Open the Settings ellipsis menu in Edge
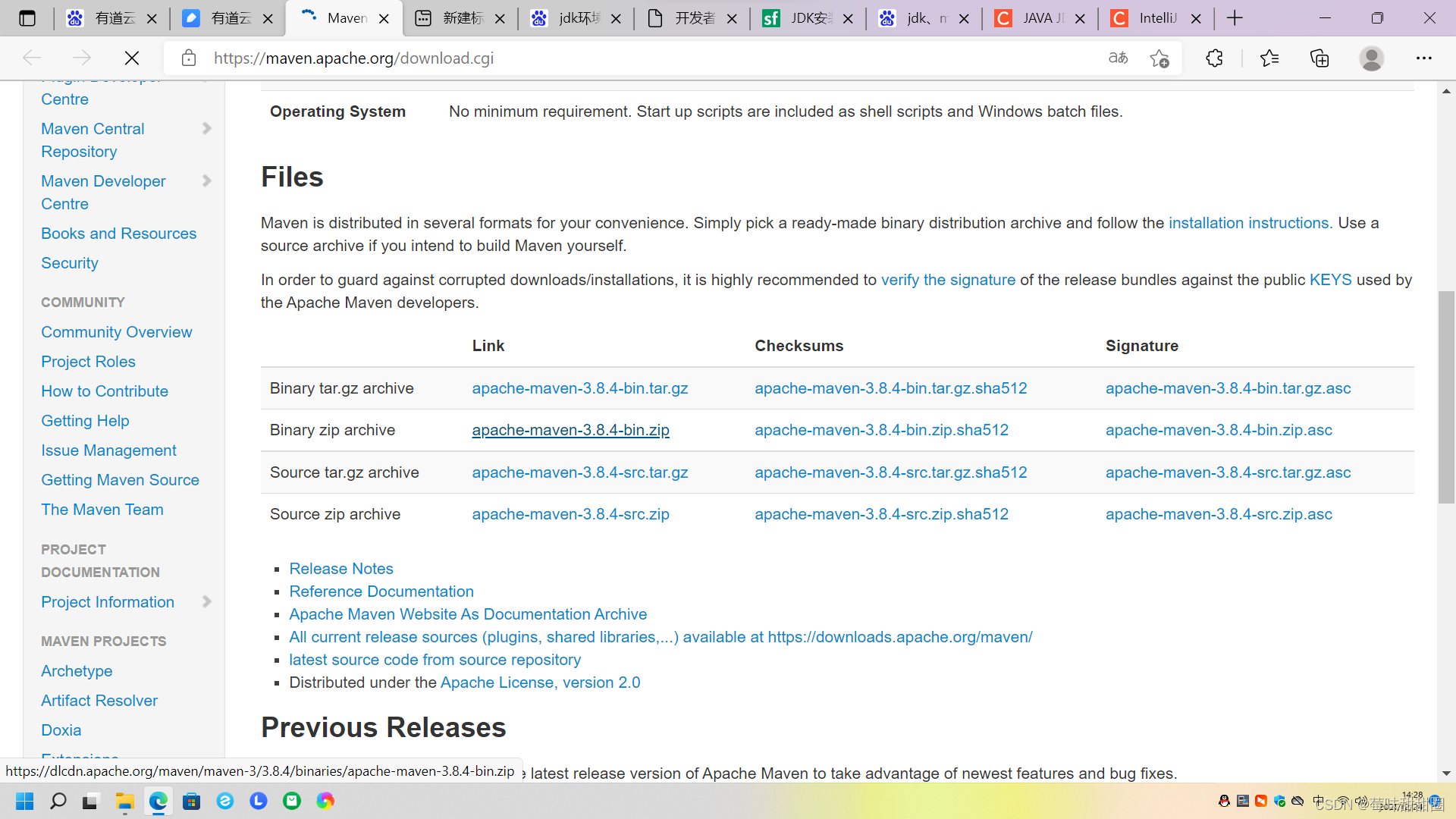The height and width of the screenshot is (819, 1456). coord(1425,58)
